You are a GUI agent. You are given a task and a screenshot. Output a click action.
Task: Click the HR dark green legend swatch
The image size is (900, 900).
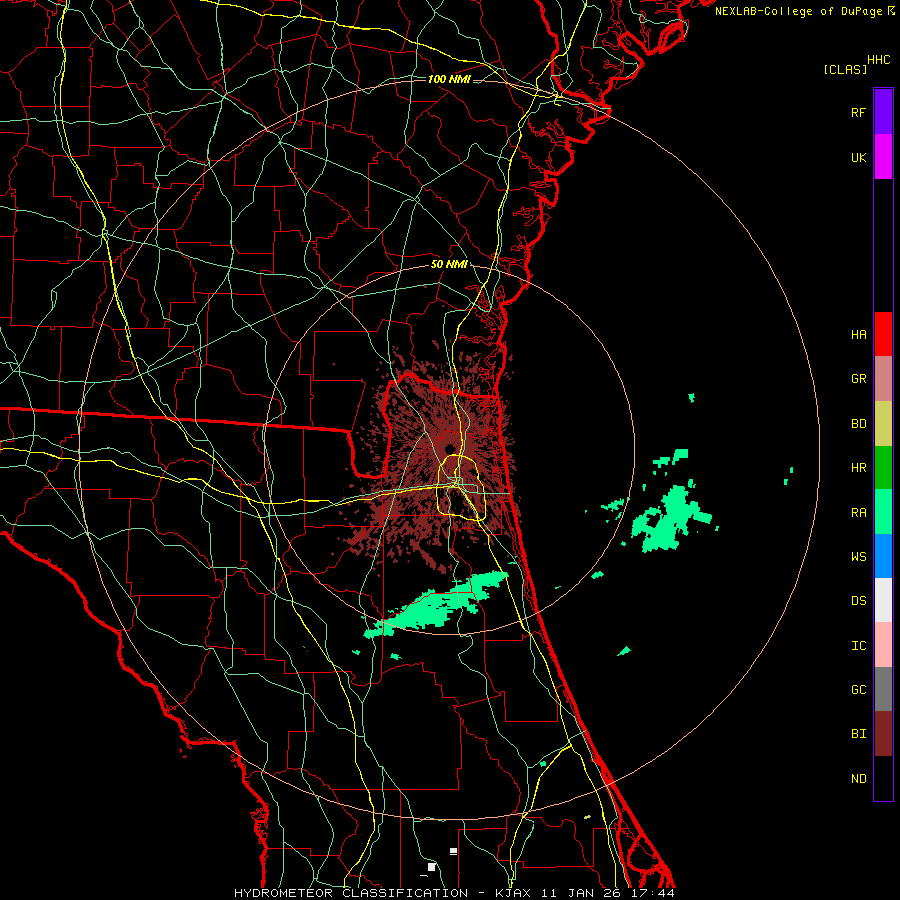(x=883, y=468)
